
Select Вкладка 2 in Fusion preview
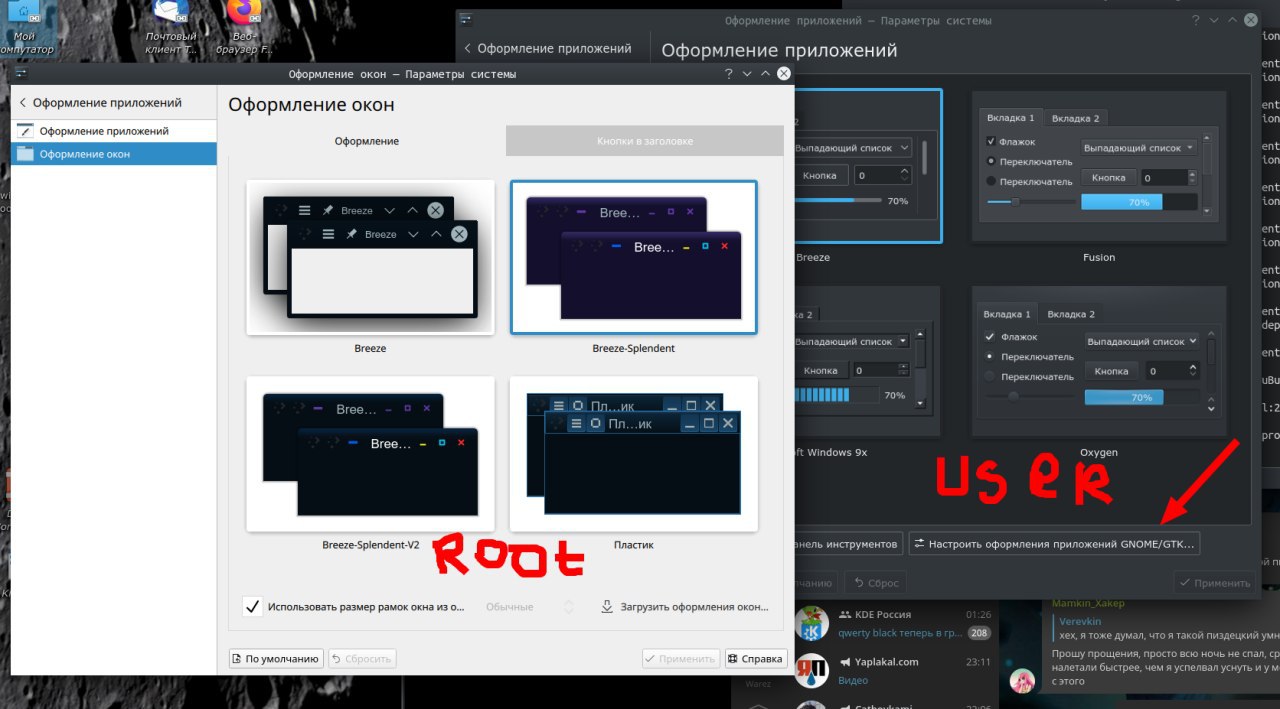pos(1075,118)
